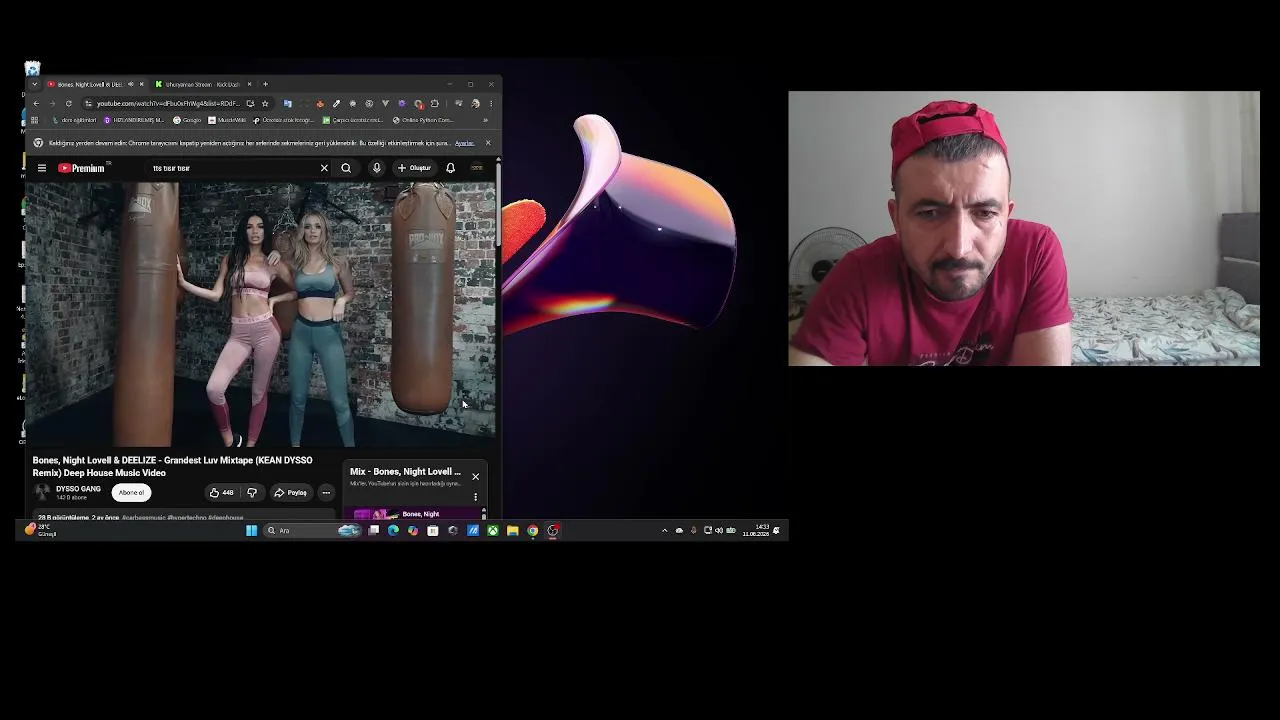Open more actions menu beside Paylaş
The image size is (1280, 720).
coord(326,492)
